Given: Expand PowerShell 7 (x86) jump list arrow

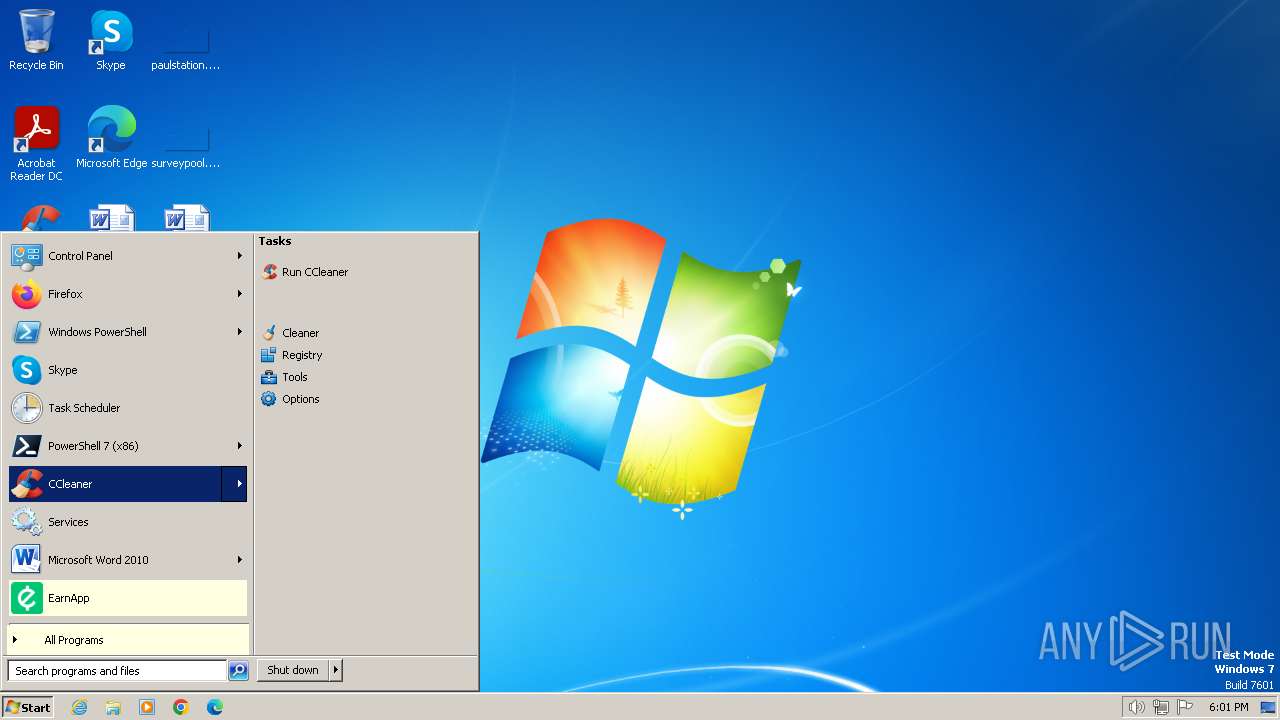Looking at the screenshot, I should click(x=239, y=446).
